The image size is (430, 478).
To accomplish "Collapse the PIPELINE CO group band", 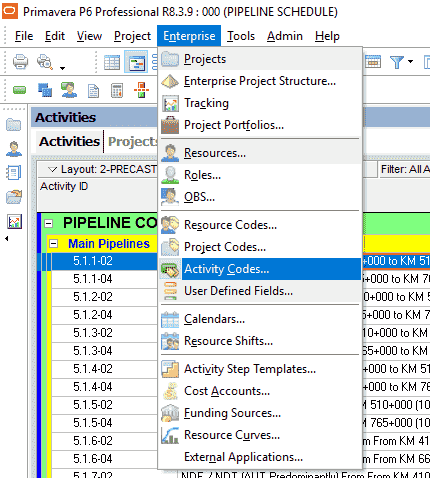I will click(49, 223).
